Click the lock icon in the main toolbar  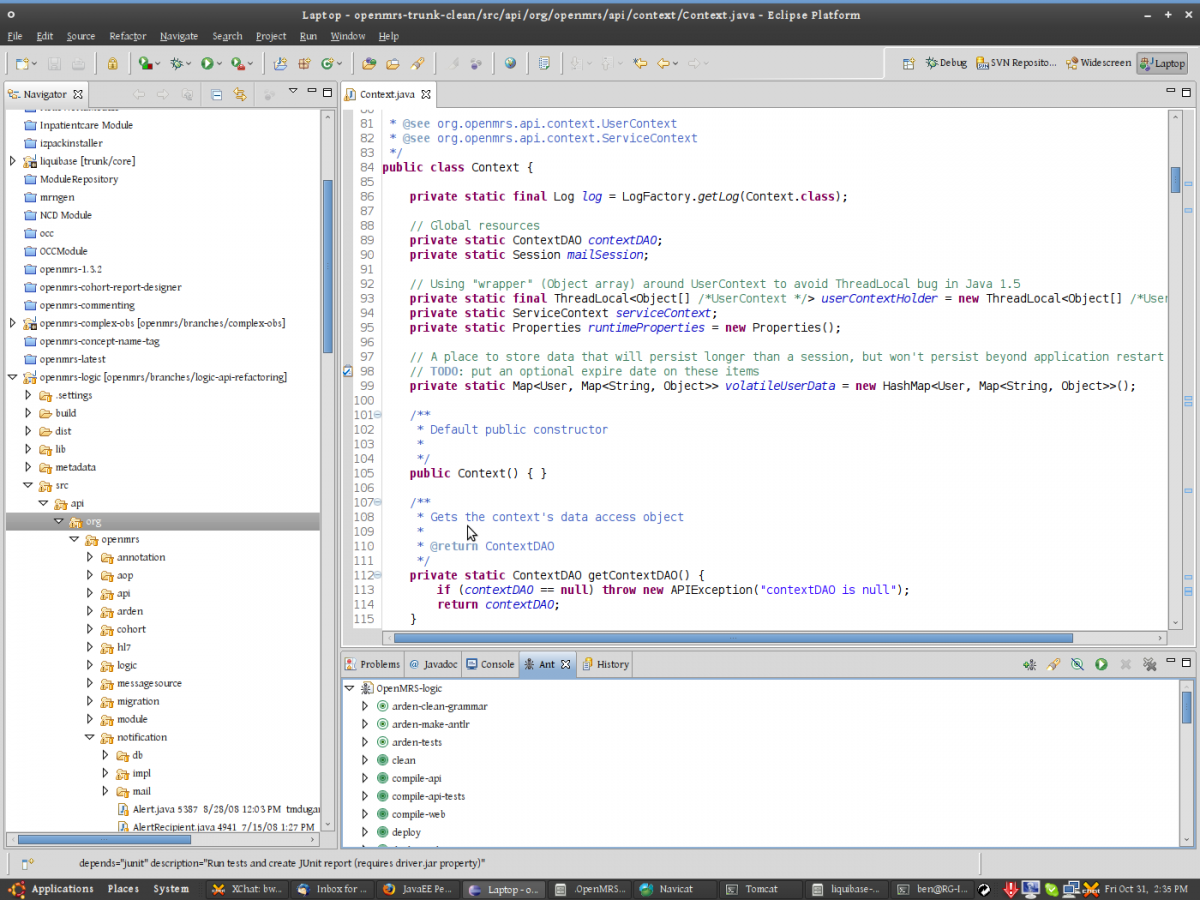click(112, 63)
